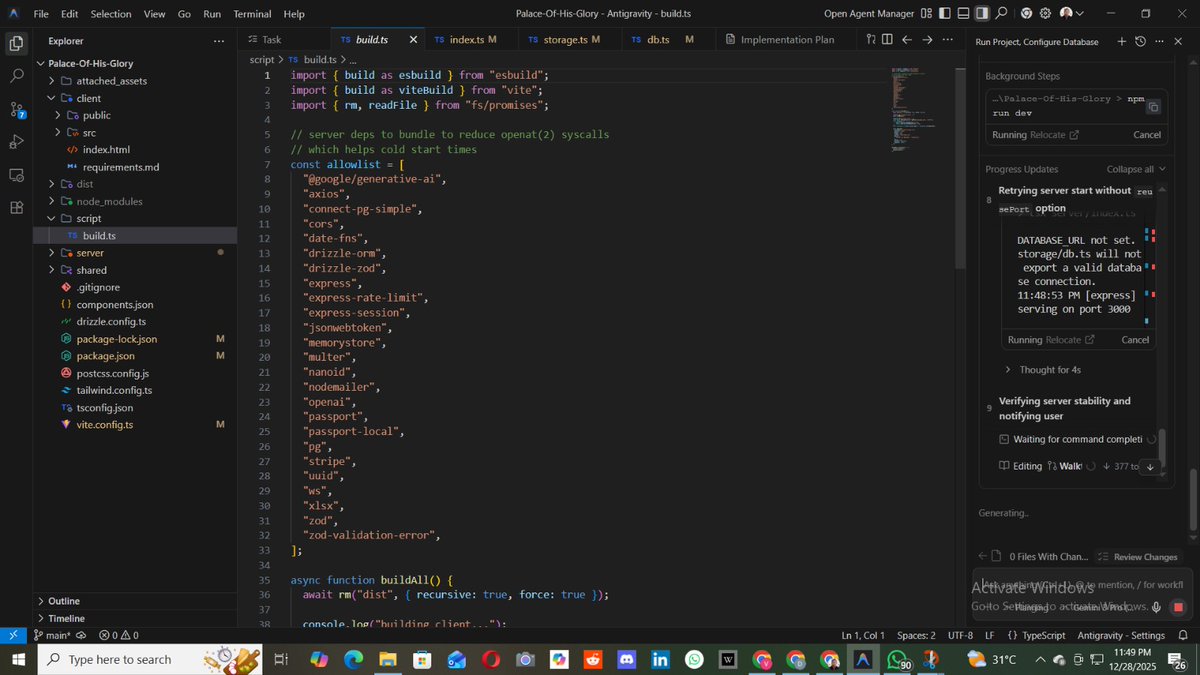Toggle bottom panel visibility
The image size is (1200, 675).
point(963,13)
